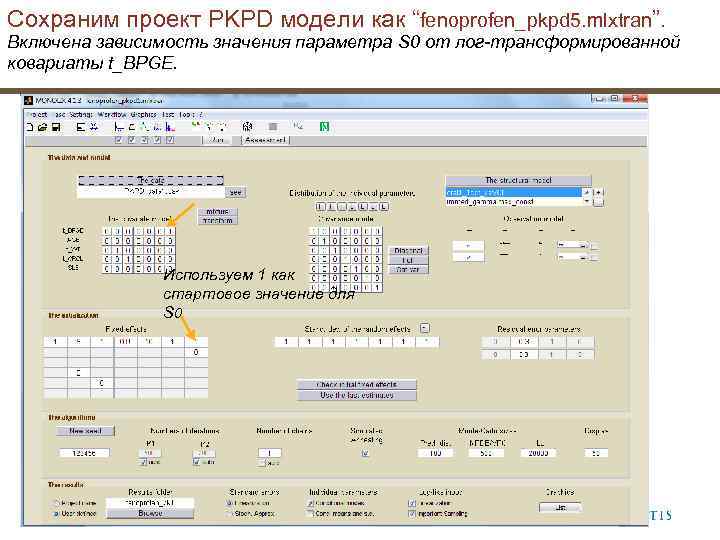Click the blue-red histogram toolbar icon
Screen dimensions: 720x540
point(170,127)
